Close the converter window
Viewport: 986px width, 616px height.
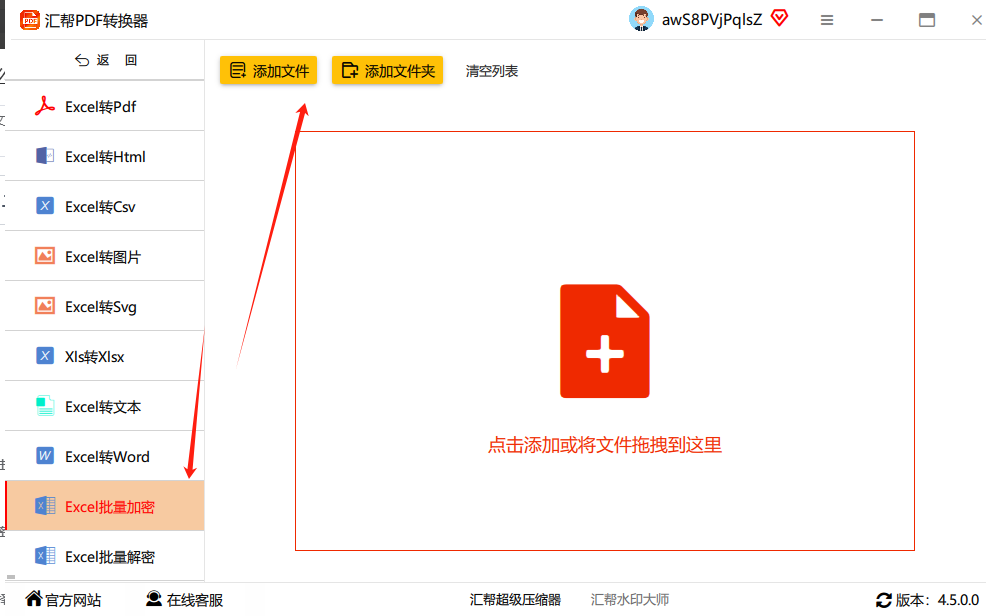(977, 20)
